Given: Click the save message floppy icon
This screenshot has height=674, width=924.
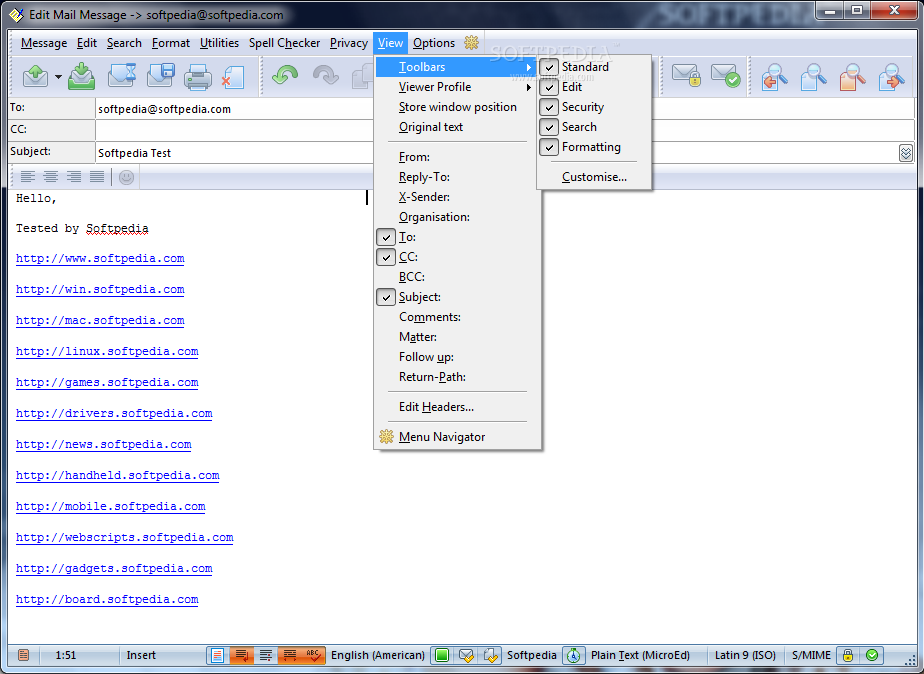Looking at the screenshot, I should coord(160,77).
